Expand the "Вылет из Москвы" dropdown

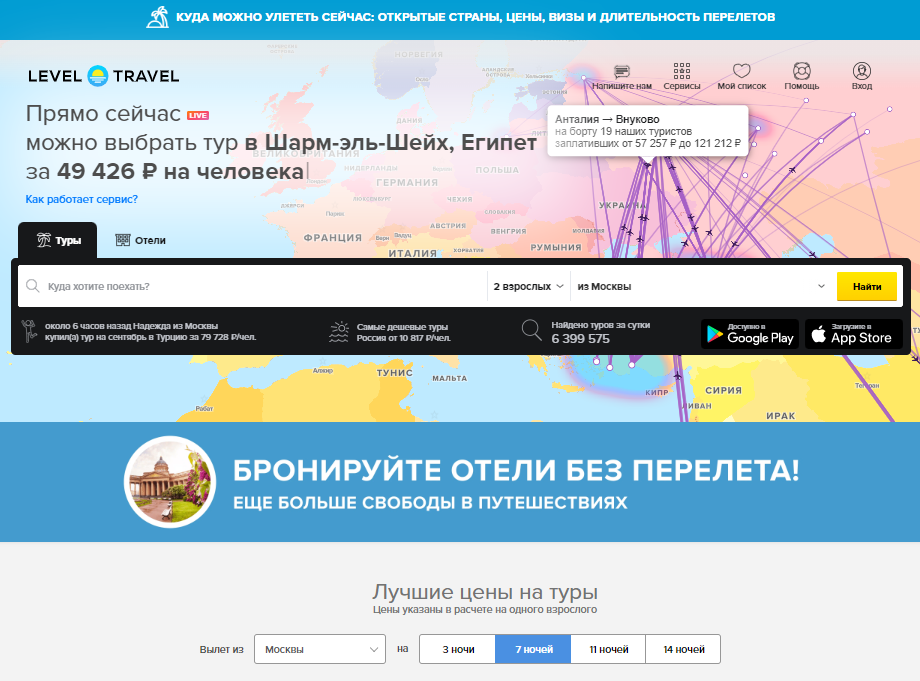pos(319,650)
